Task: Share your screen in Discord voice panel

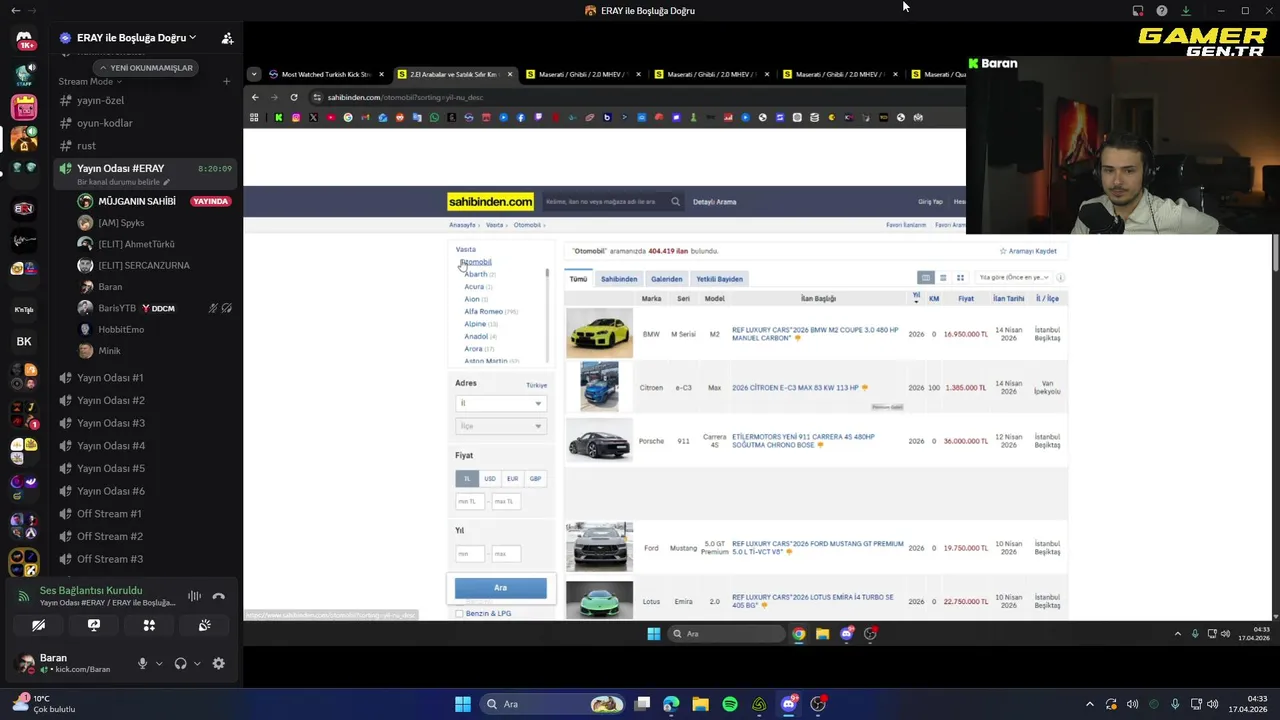Action: 94,626
